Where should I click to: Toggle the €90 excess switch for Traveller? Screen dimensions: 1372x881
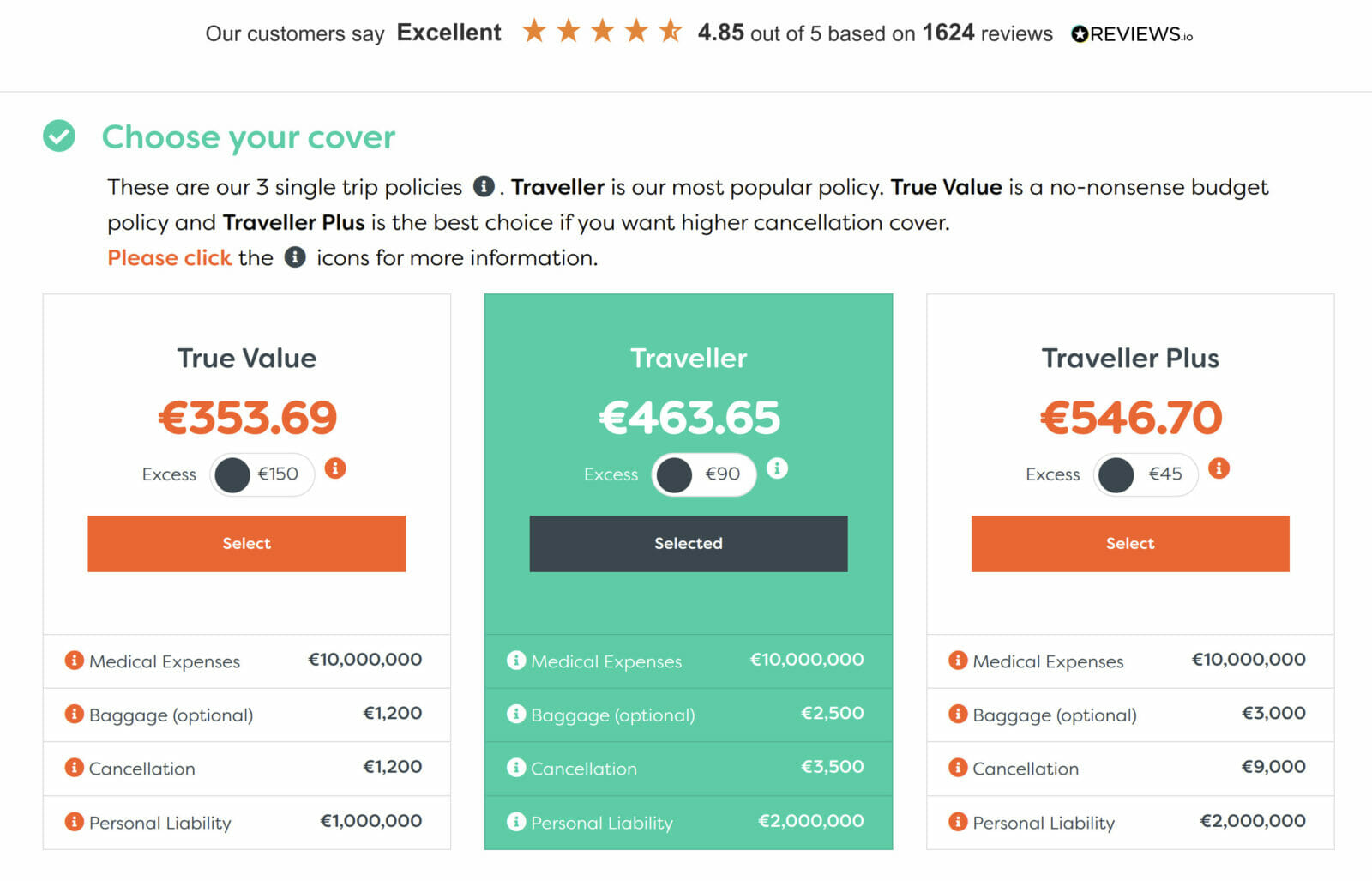703,474
